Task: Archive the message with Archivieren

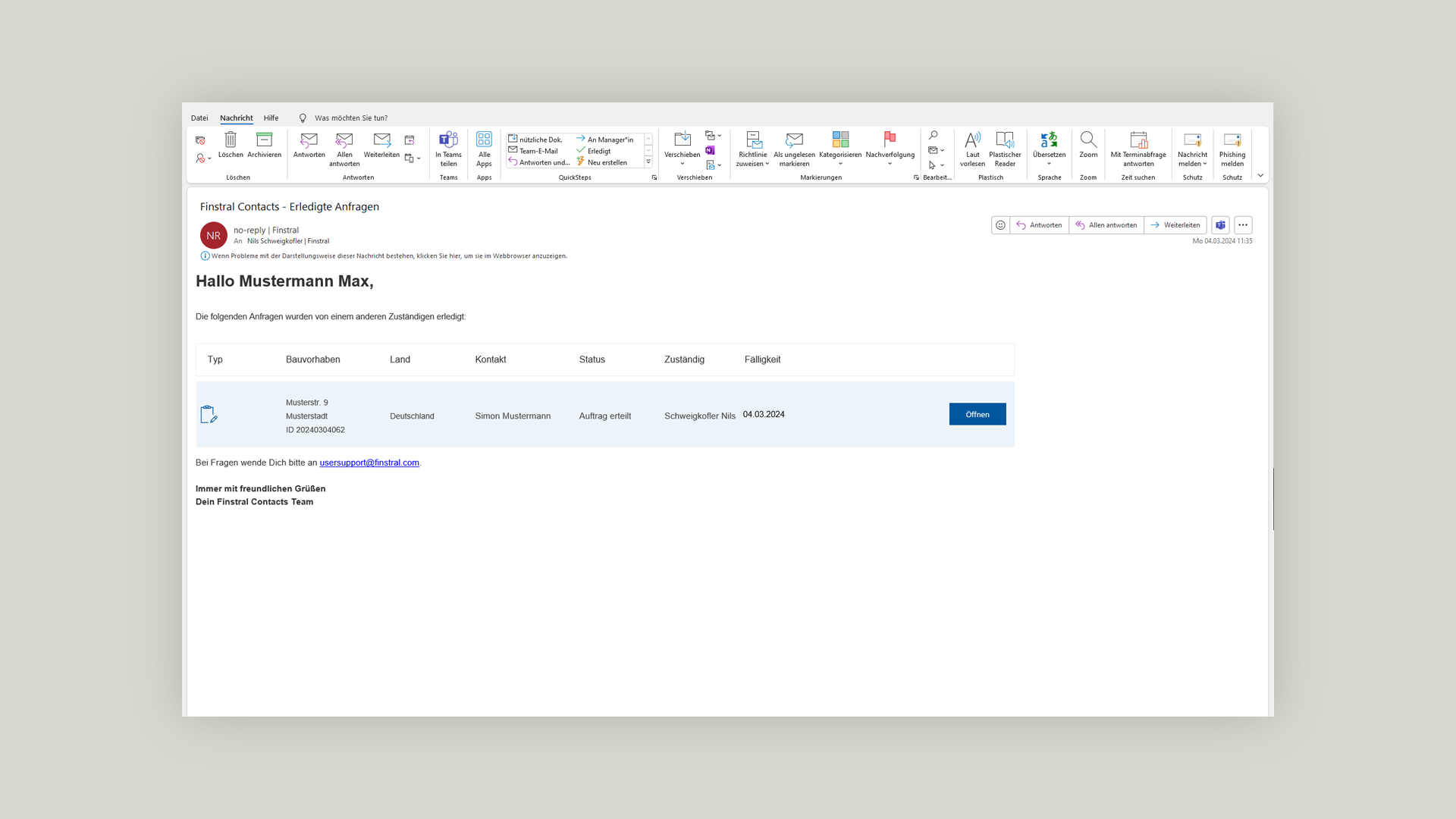Action: (x=264, y=140)
